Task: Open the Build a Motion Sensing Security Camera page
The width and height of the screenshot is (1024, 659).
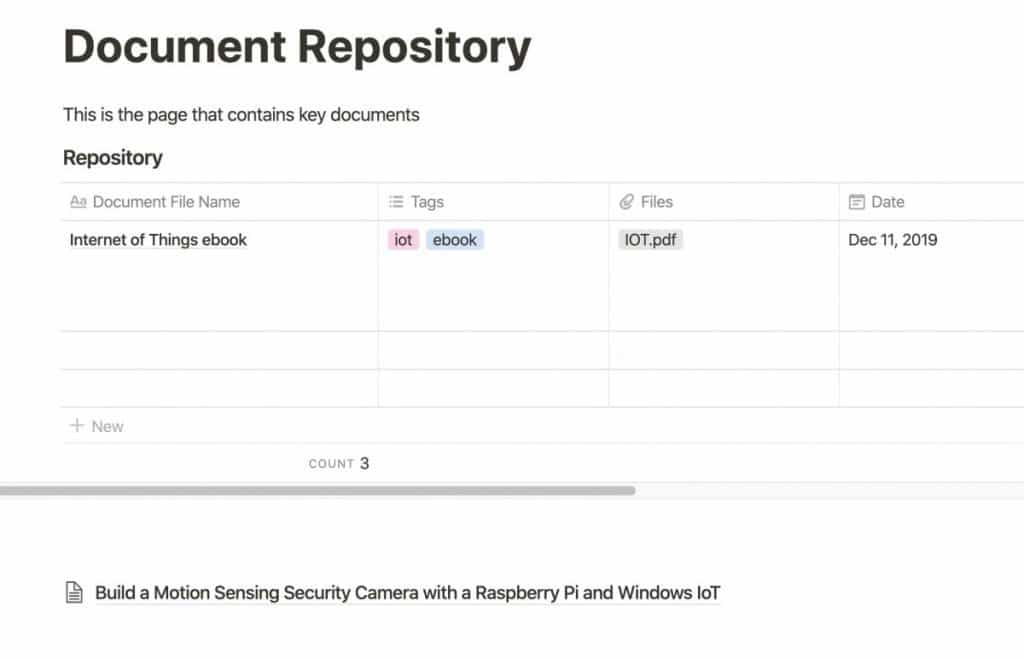Action: tap(407, 592)
